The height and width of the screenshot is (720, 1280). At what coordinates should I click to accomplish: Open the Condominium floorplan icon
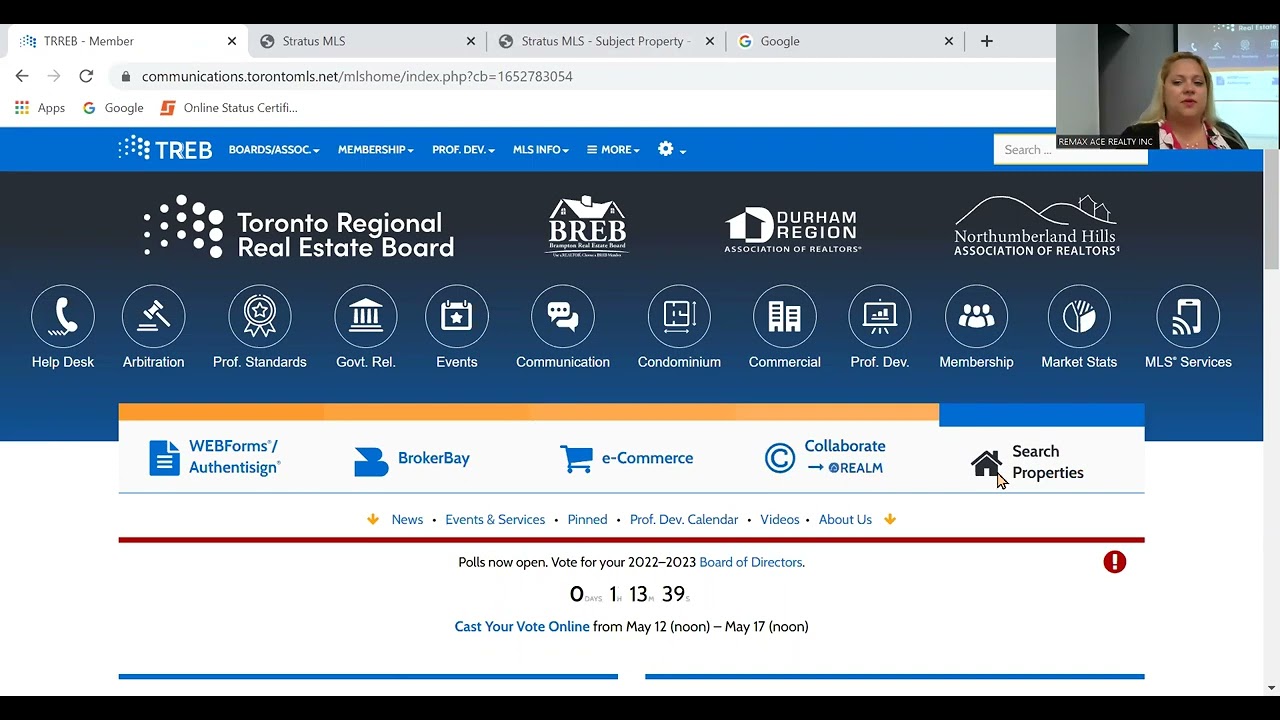tap(679, 317)
